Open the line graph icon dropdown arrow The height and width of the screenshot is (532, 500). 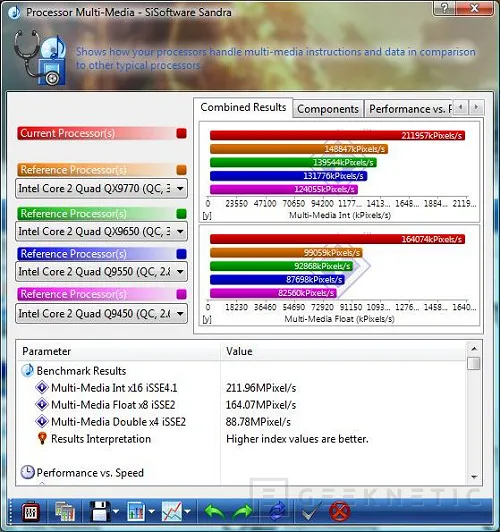click(x=187, y=511)
